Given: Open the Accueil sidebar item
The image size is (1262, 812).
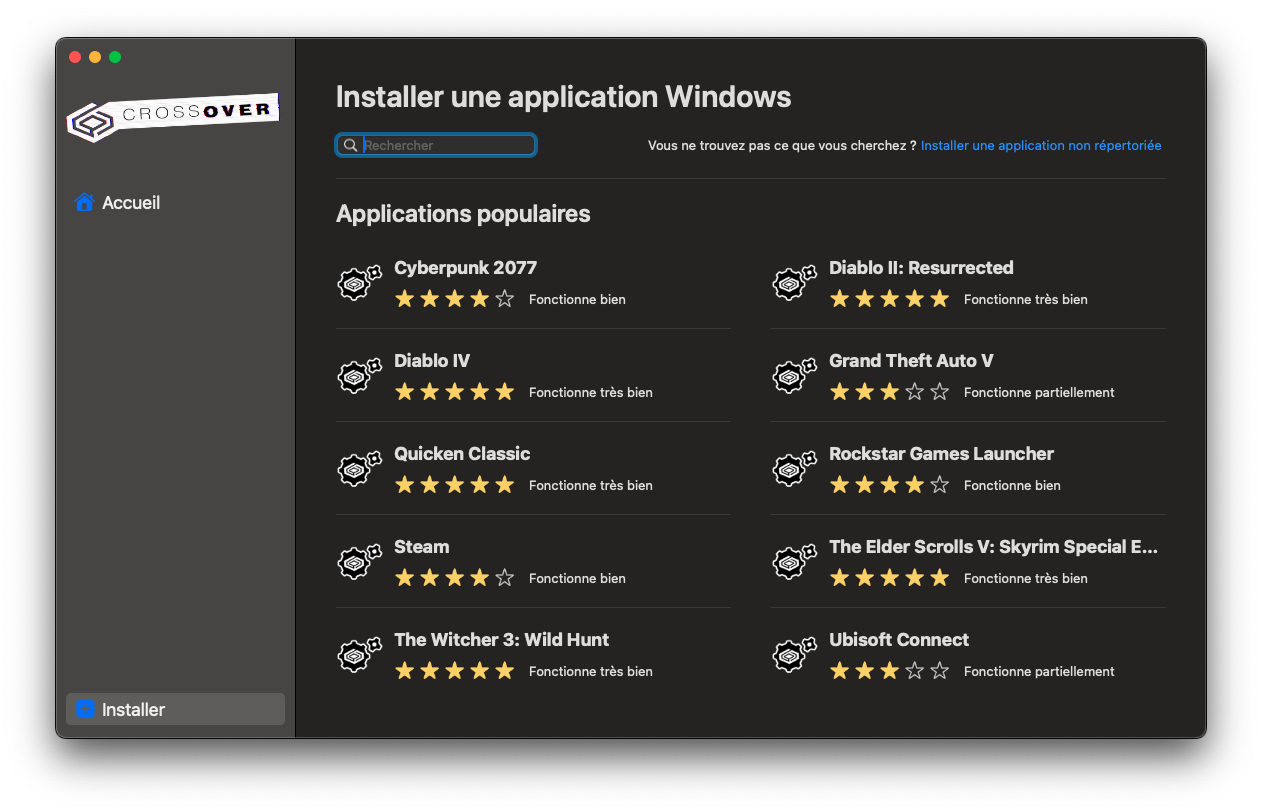Looking at the screenshot, I should tap(130, 203).
